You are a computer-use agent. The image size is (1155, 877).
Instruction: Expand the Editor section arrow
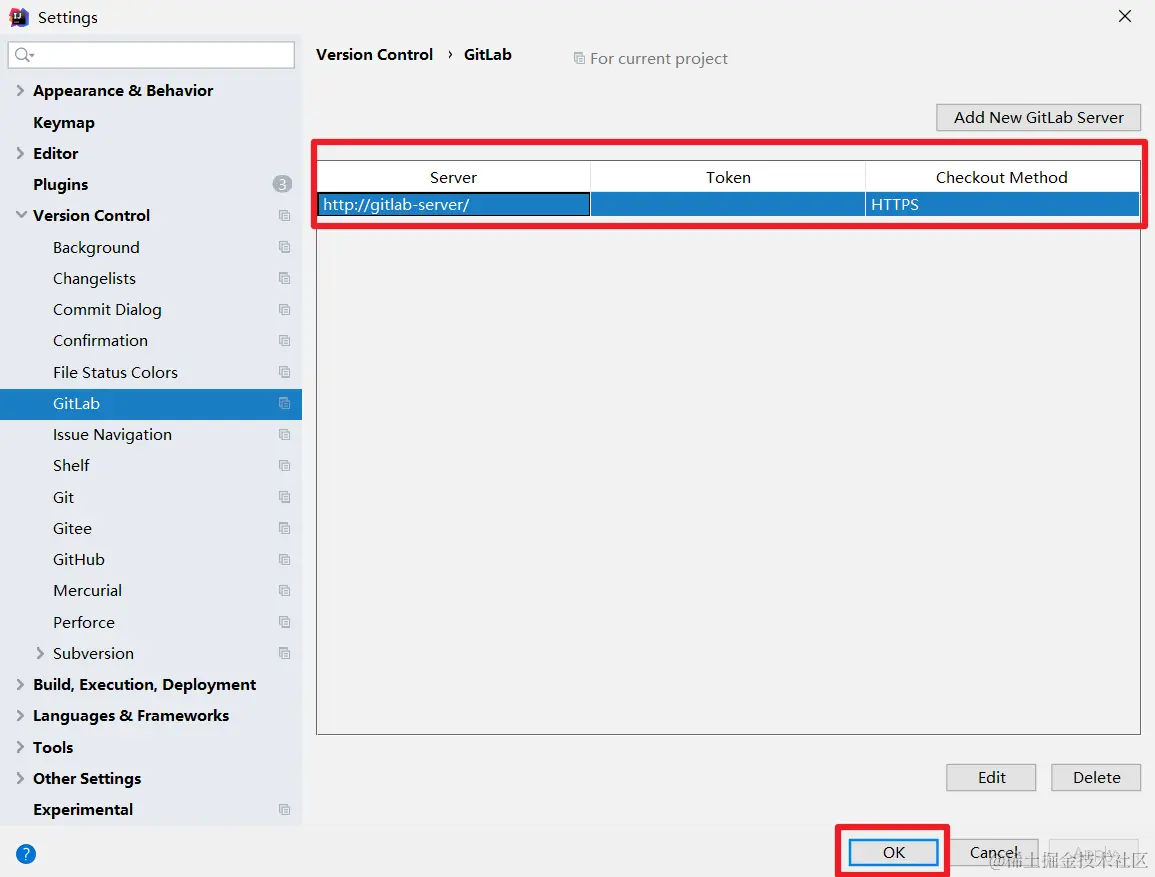pyautogui.click(x=20, y=153)
